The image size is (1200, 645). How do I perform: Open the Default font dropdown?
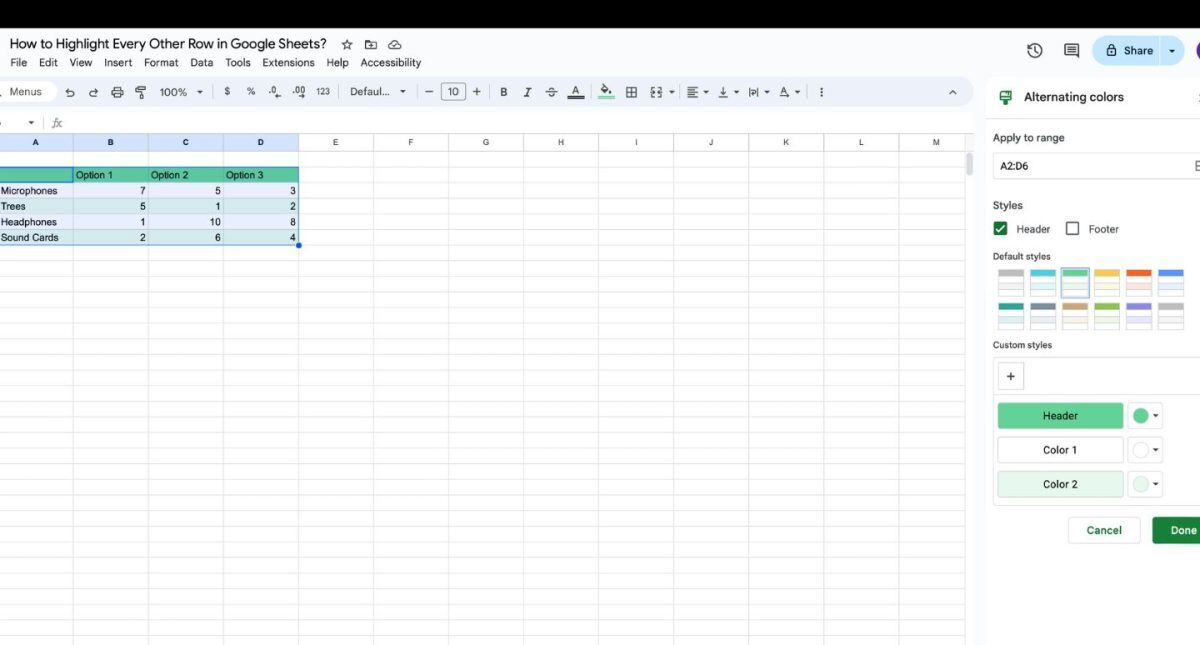pos(378,92)
